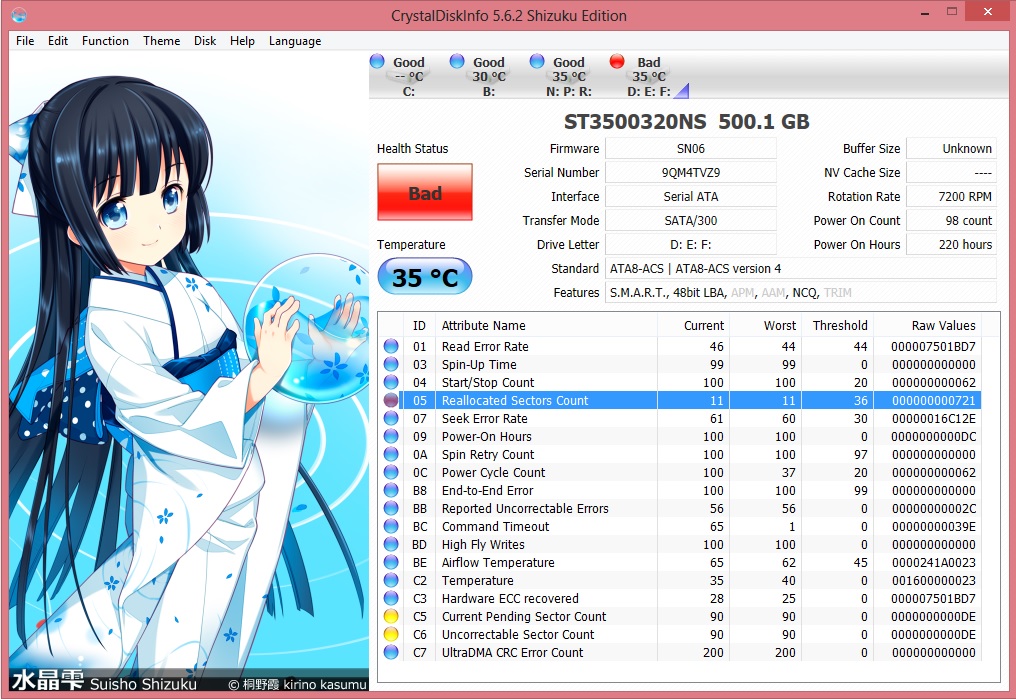
Task: Click the Interface field Serial ATA
Action: click(691, 196)
